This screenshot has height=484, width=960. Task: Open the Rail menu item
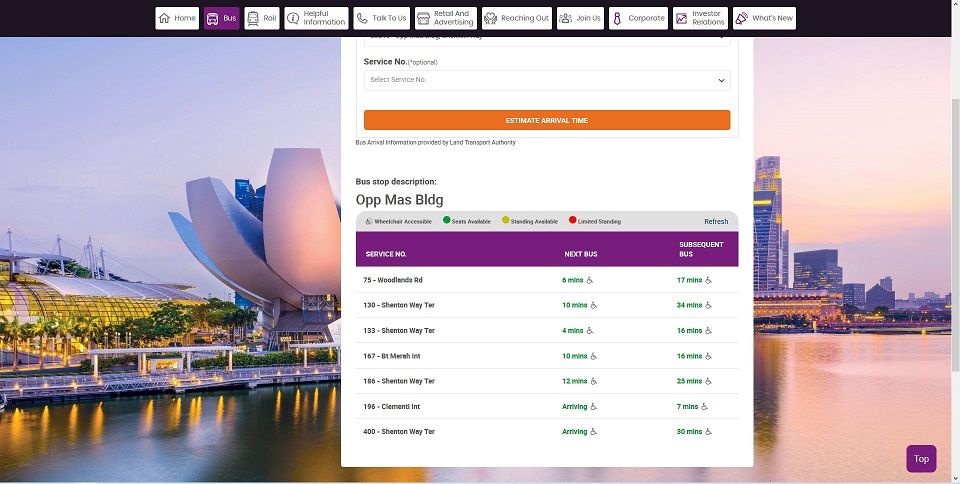click(262, 18)
